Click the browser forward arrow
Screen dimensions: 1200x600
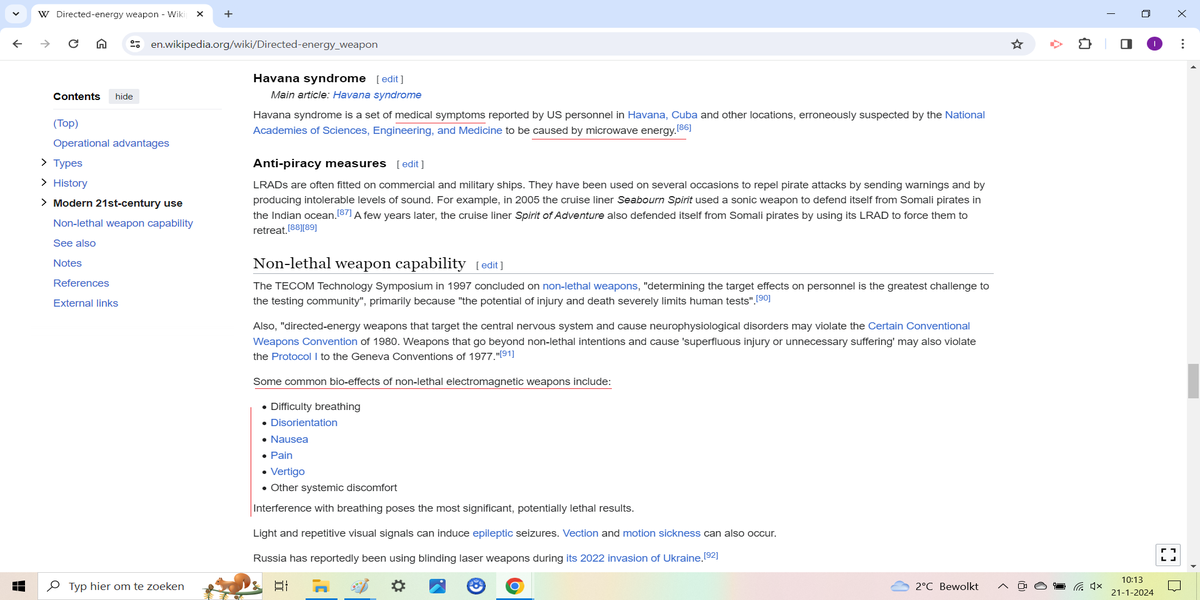coord(45,44)
